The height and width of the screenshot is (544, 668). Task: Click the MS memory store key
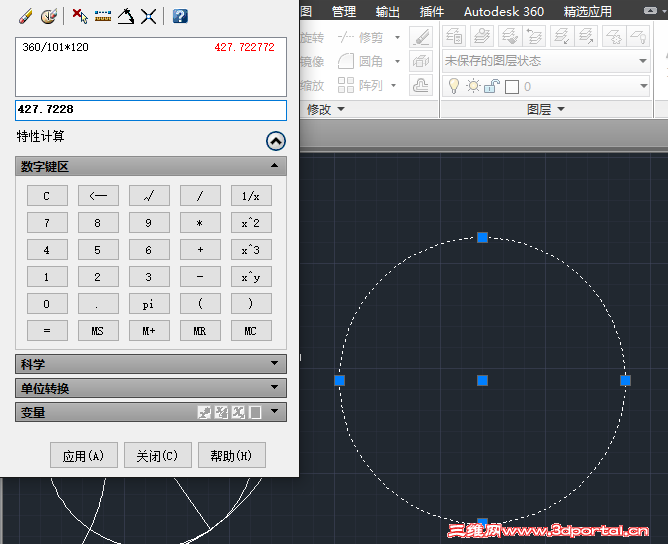point(98,331)
